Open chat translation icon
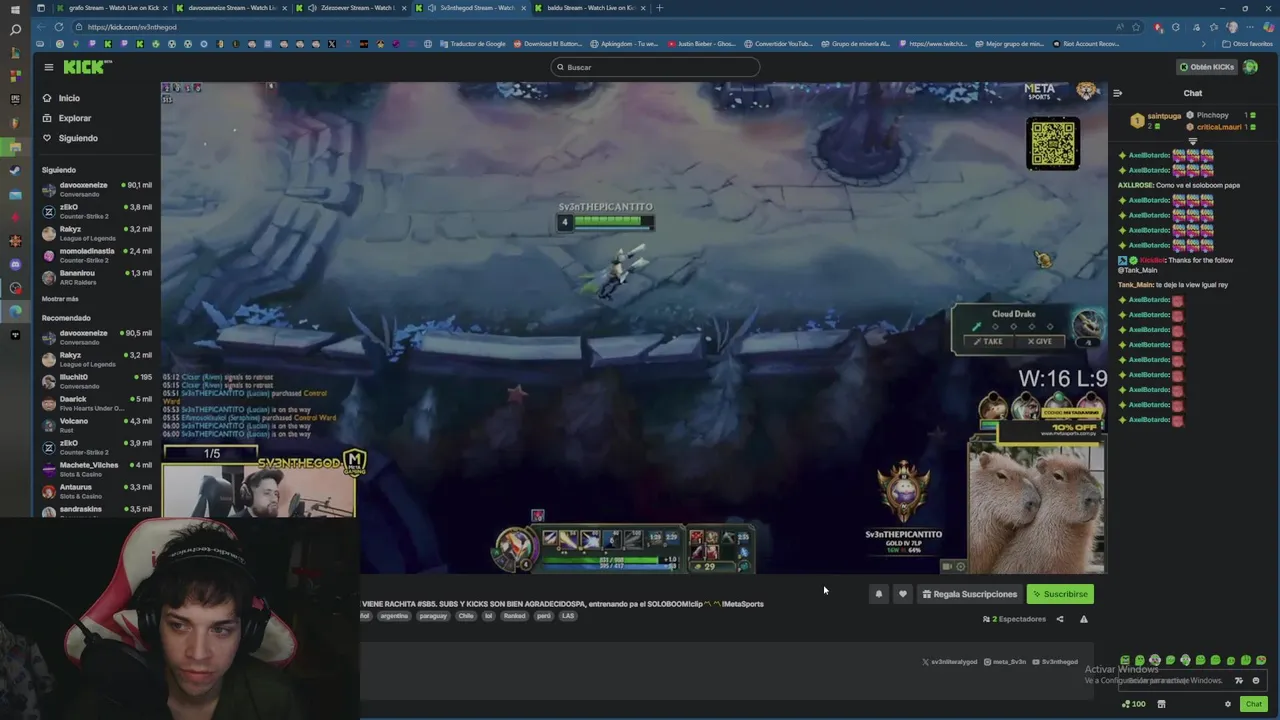The image size is (1280, 720). pos(1239,680)
